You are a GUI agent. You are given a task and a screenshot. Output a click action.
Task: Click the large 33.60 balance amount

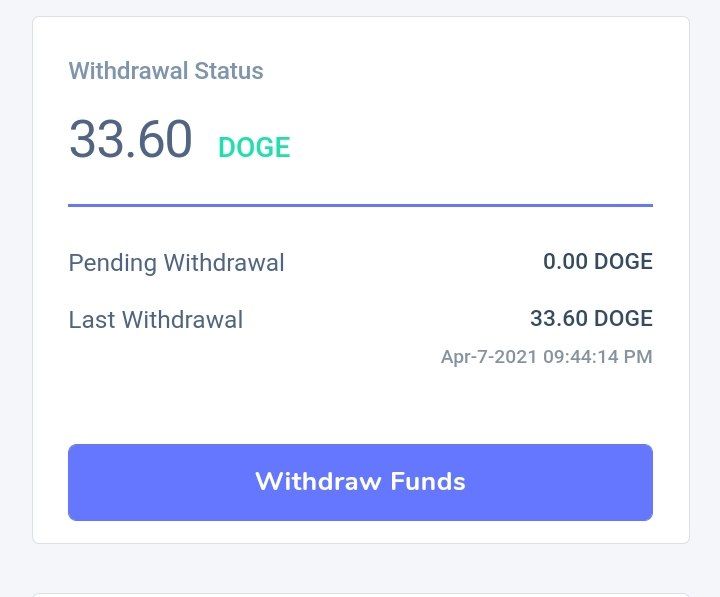point(130,139)
